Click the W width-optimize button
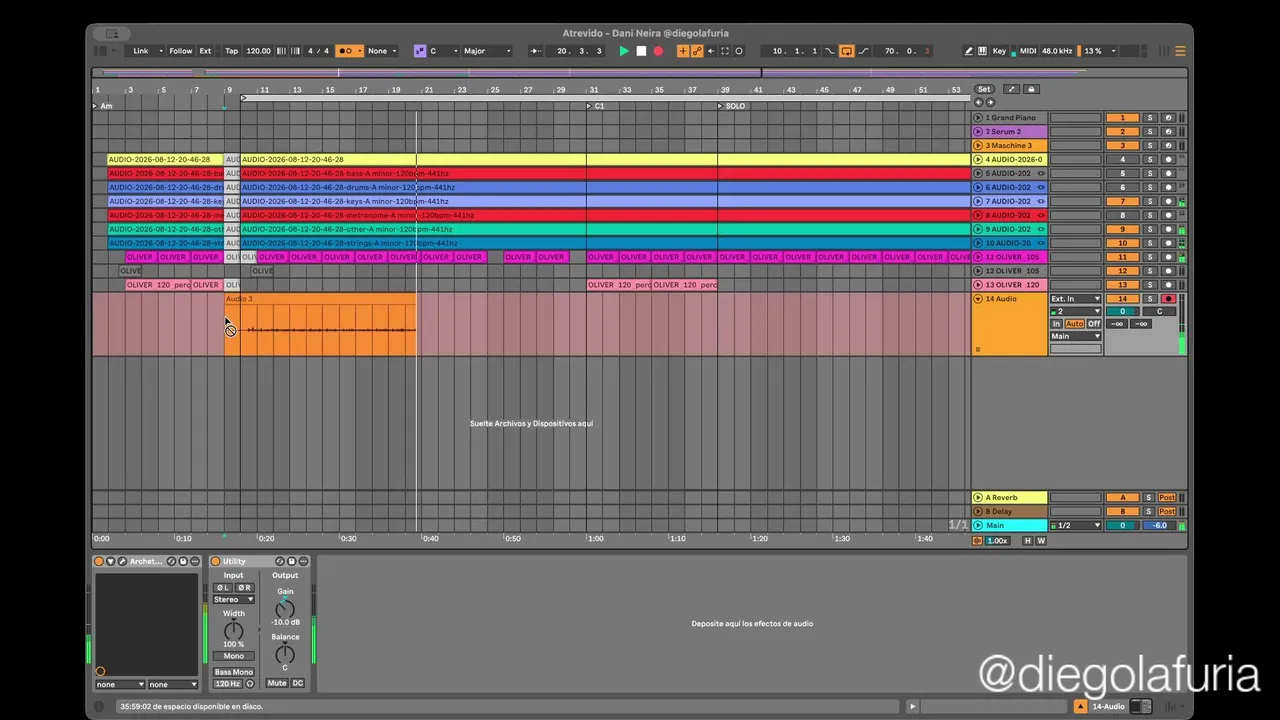 (1041, 541)
